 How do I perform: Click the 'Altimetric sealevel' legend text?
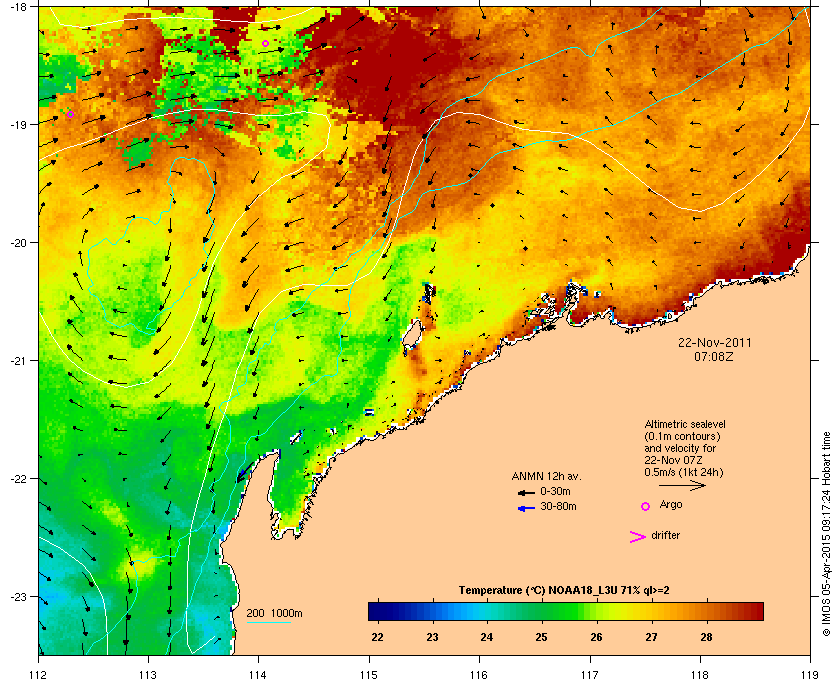click(685, 424)
